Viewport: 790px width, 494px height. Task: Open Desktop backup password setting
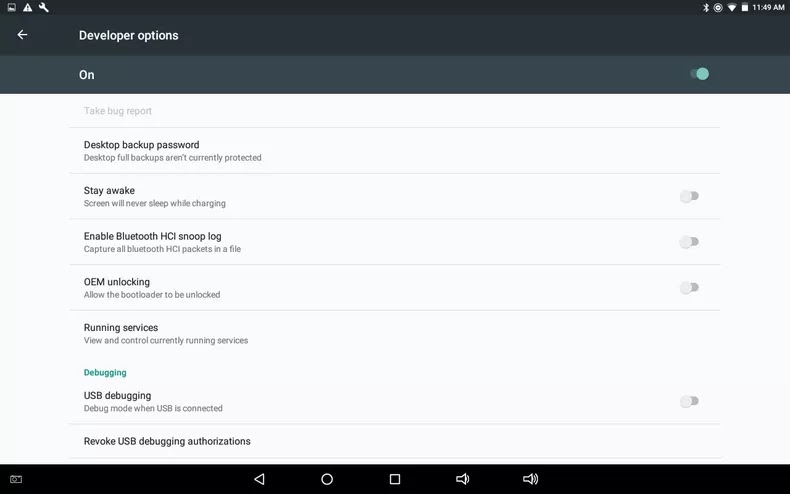click(394, 151)
